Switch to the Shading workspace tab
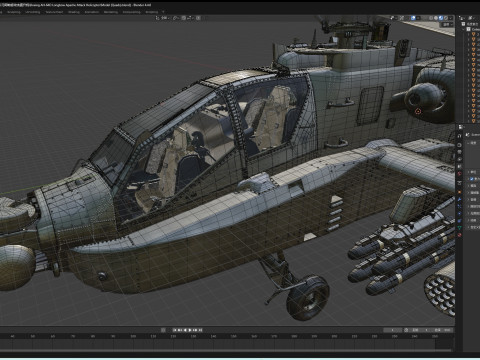This screenshot has width=480, height=360. pyautogui.click(x=74, y=12)
